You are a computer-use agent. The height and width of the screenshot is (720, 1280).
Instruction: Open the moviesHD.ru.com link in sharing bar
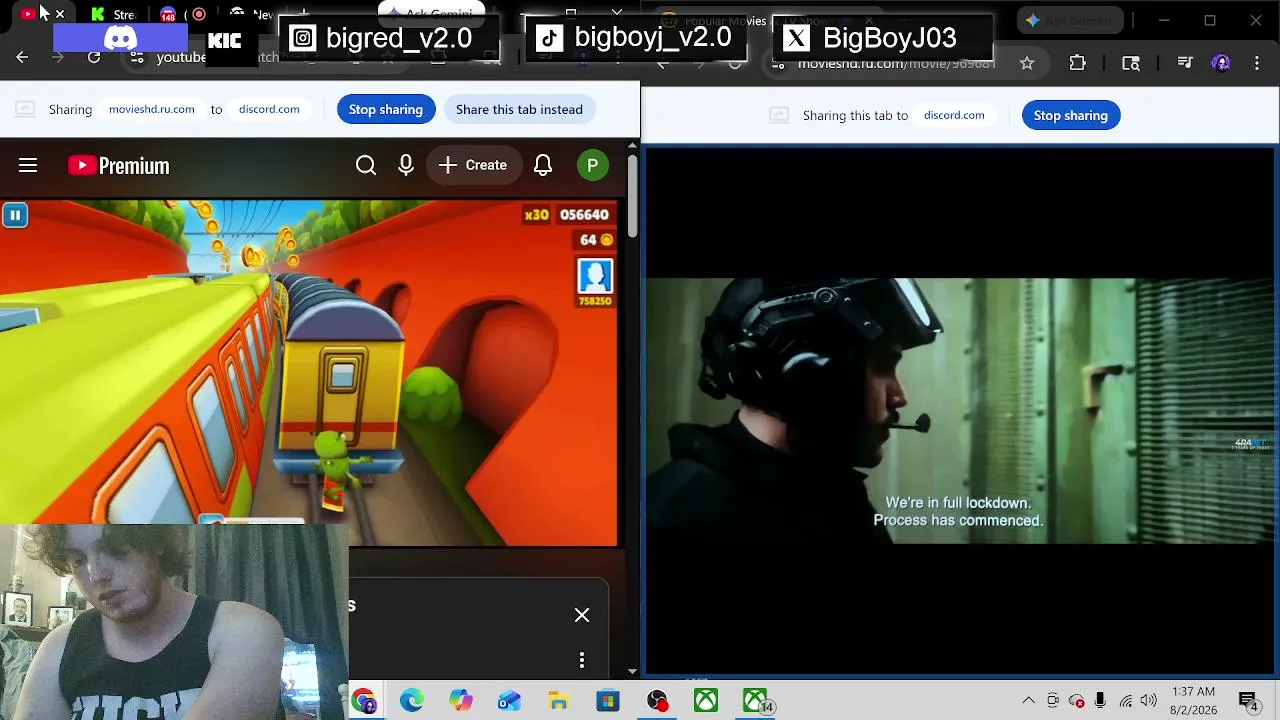pos(152,109)
